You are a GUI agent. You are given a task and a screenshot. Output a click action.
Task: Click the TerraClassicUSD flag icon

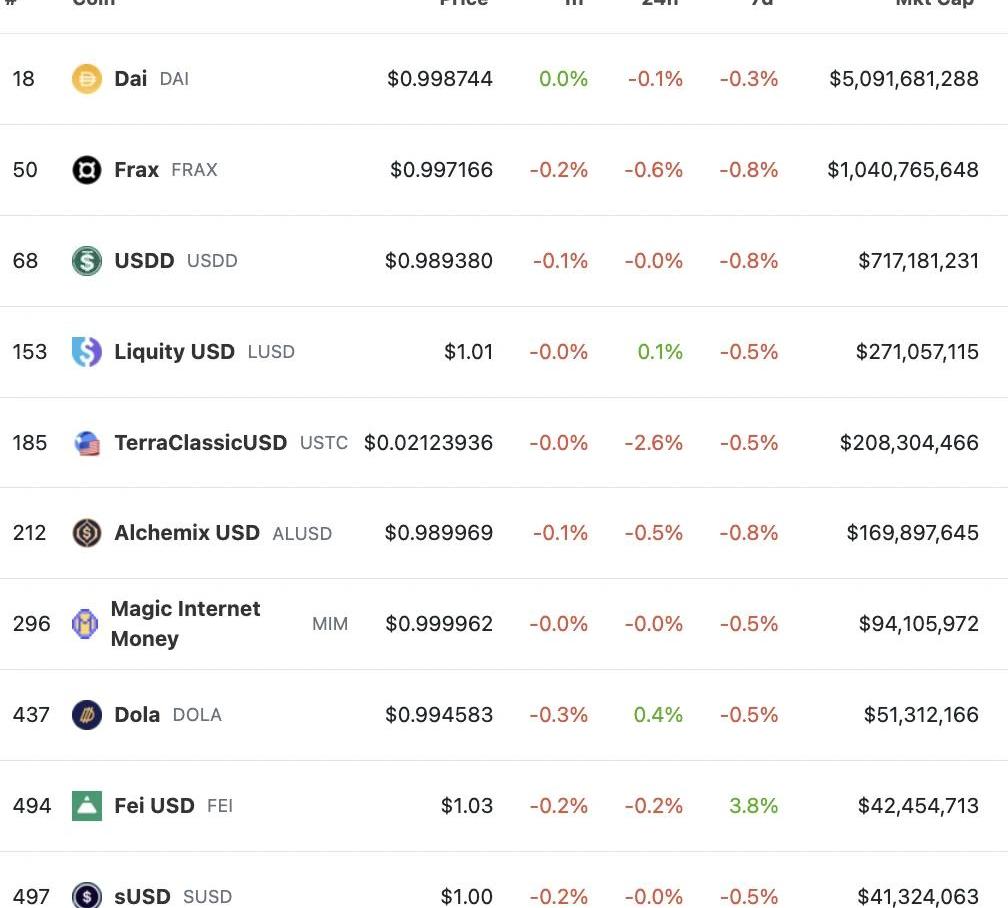[x=87, y=443]
